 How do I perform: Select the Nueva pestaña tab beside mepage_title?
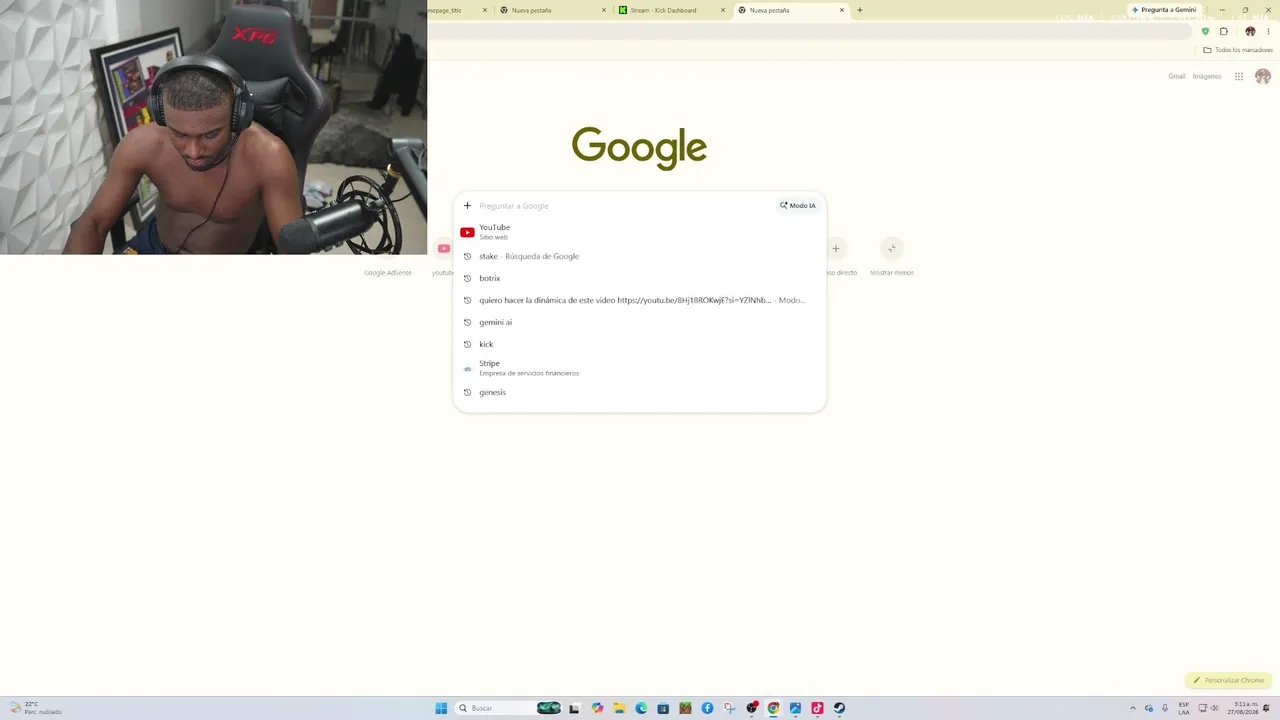point(552,10)
